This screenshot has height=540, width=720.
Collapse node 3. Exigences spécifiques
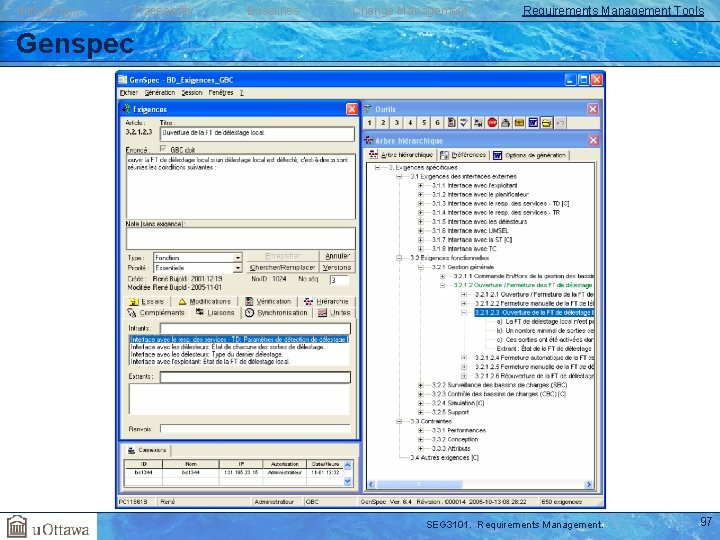point(377,168)
